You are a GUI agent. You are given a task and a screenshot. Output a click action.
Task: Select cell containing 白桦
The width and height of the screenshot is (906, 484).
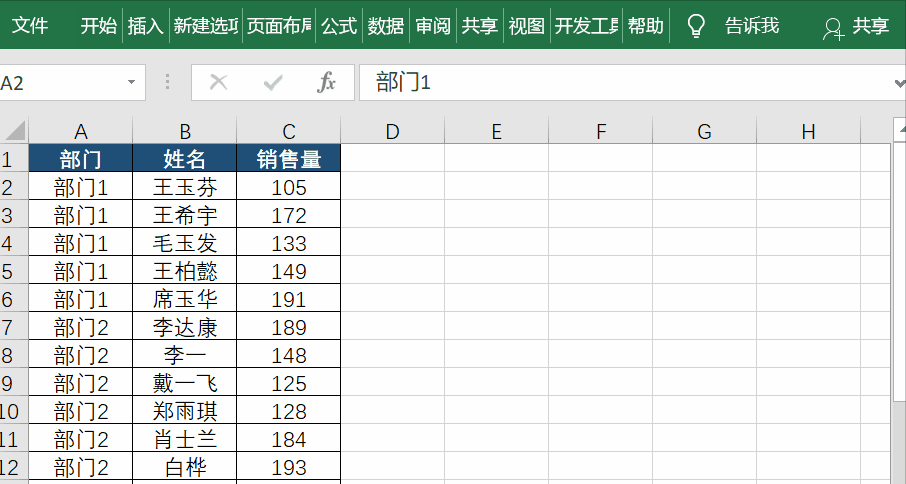click(x=185, y=467)
